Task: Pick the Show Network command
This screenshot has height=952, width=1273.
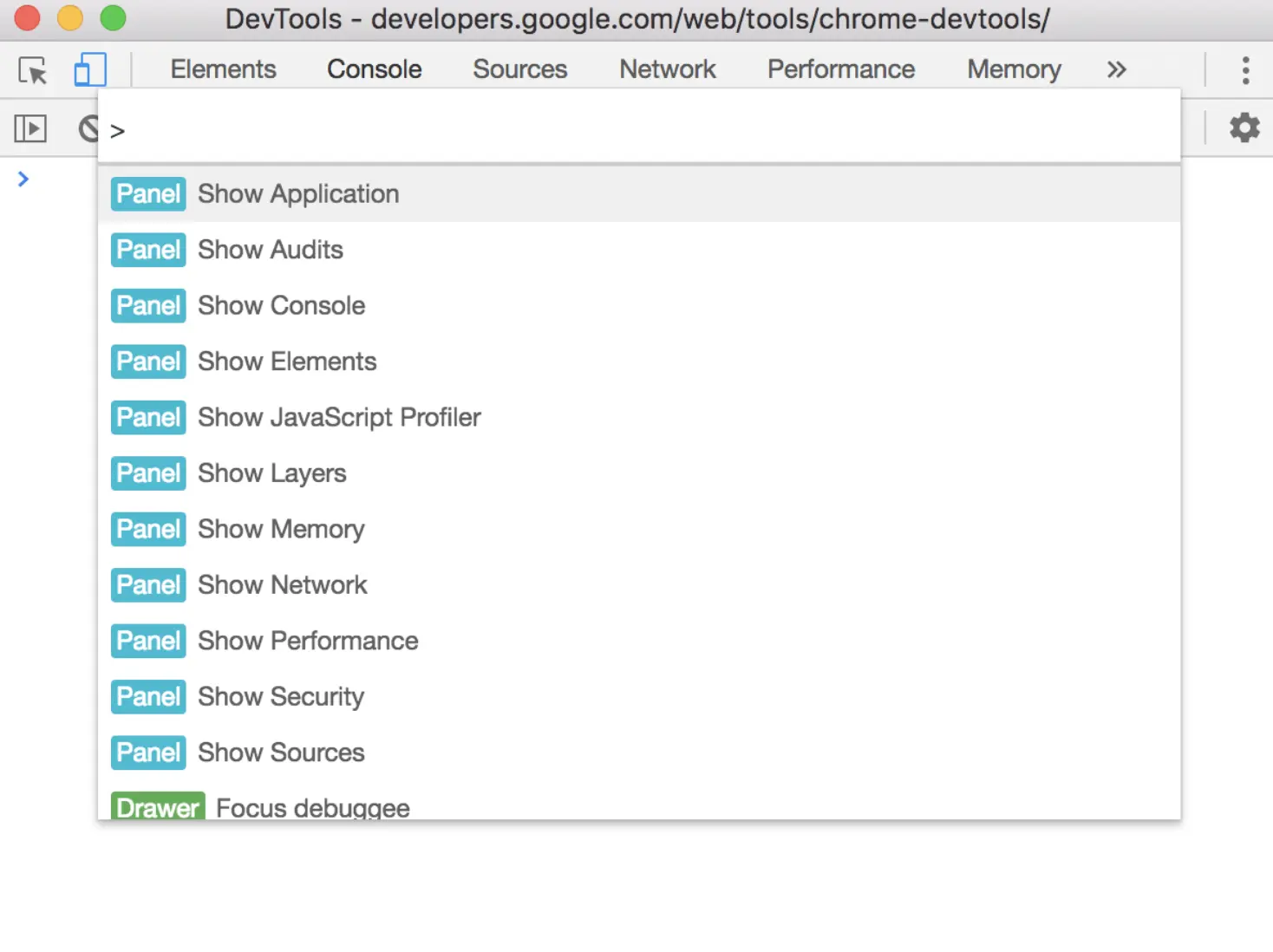Action: pos(639,585)
